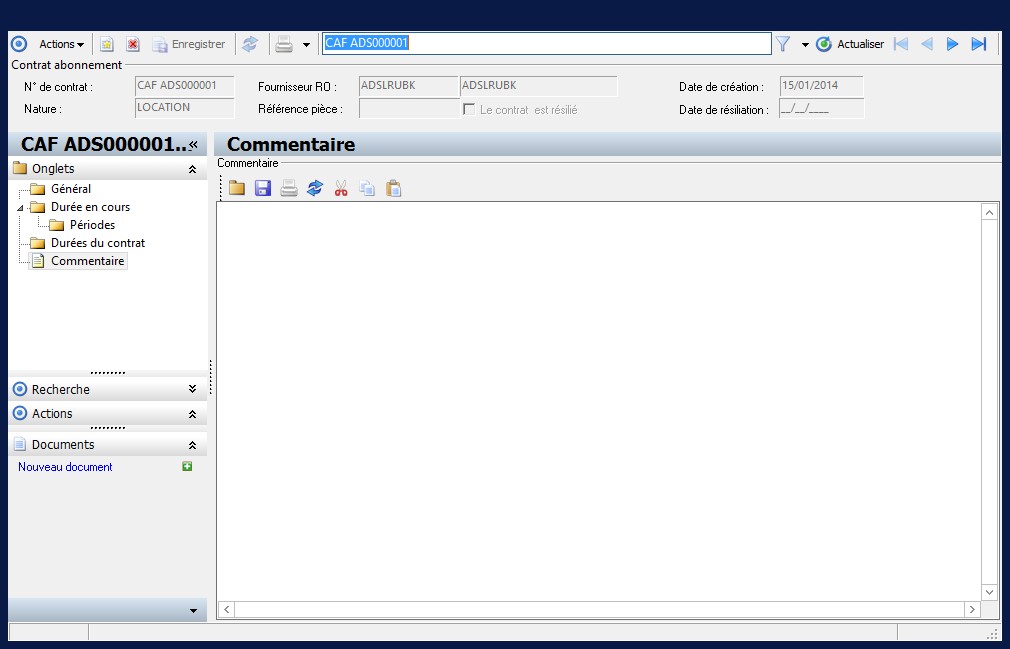The width and height of the screenshot is (1010, 649).
Task: Click the blue circle icon left of Actions
Action: 19,44
